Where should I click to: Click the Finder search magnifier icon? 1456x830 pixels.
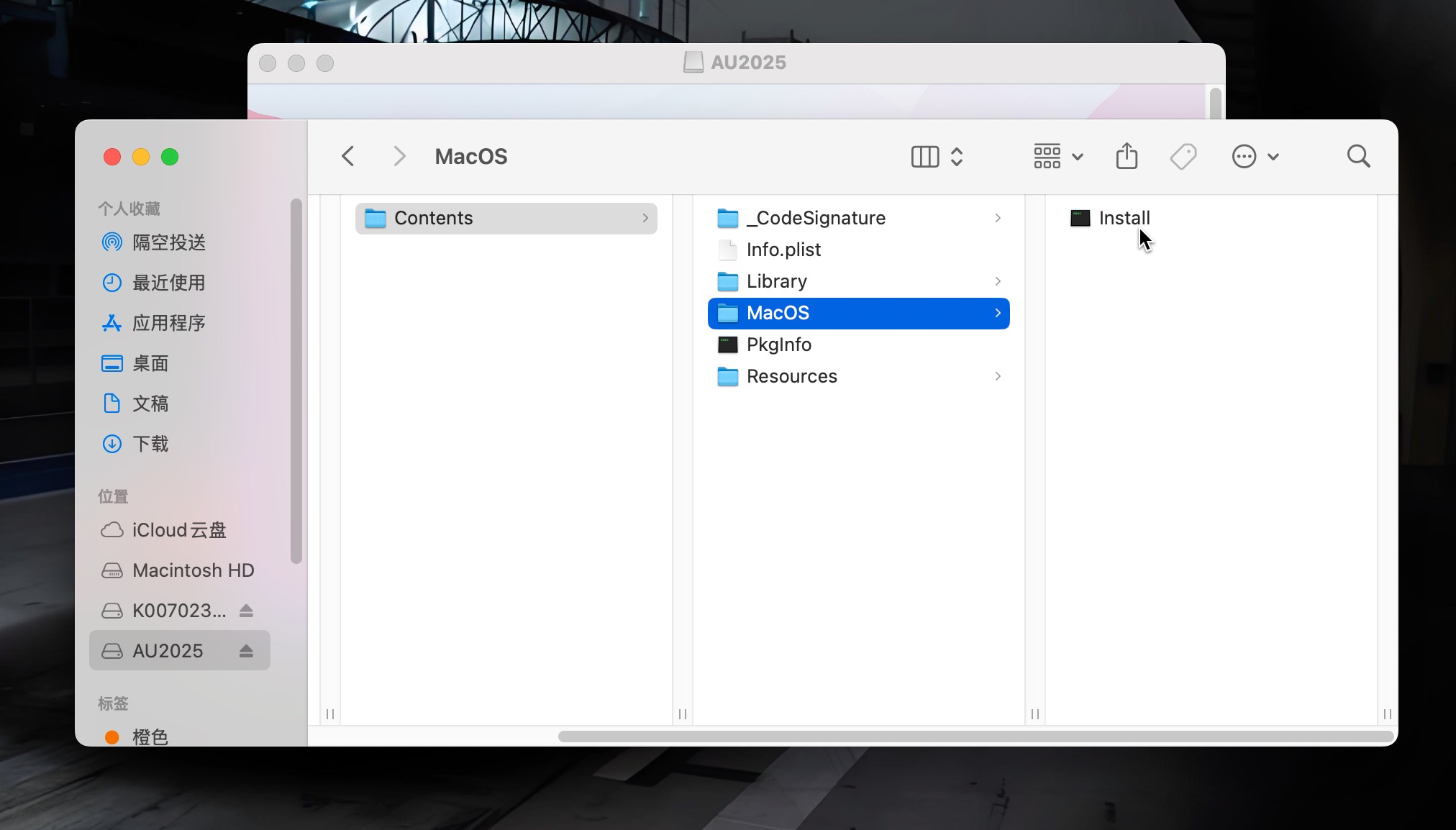(1358, 156)
